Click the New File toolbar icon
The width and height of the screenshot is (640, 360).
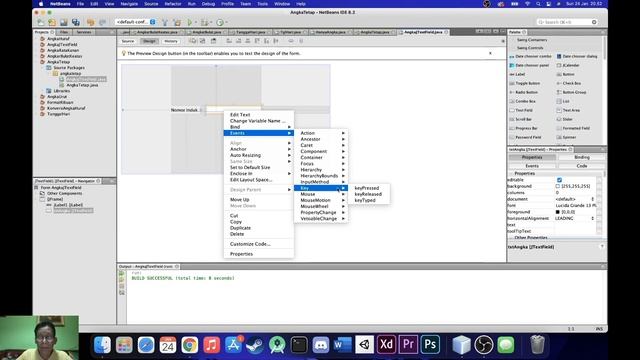(41, 22)
